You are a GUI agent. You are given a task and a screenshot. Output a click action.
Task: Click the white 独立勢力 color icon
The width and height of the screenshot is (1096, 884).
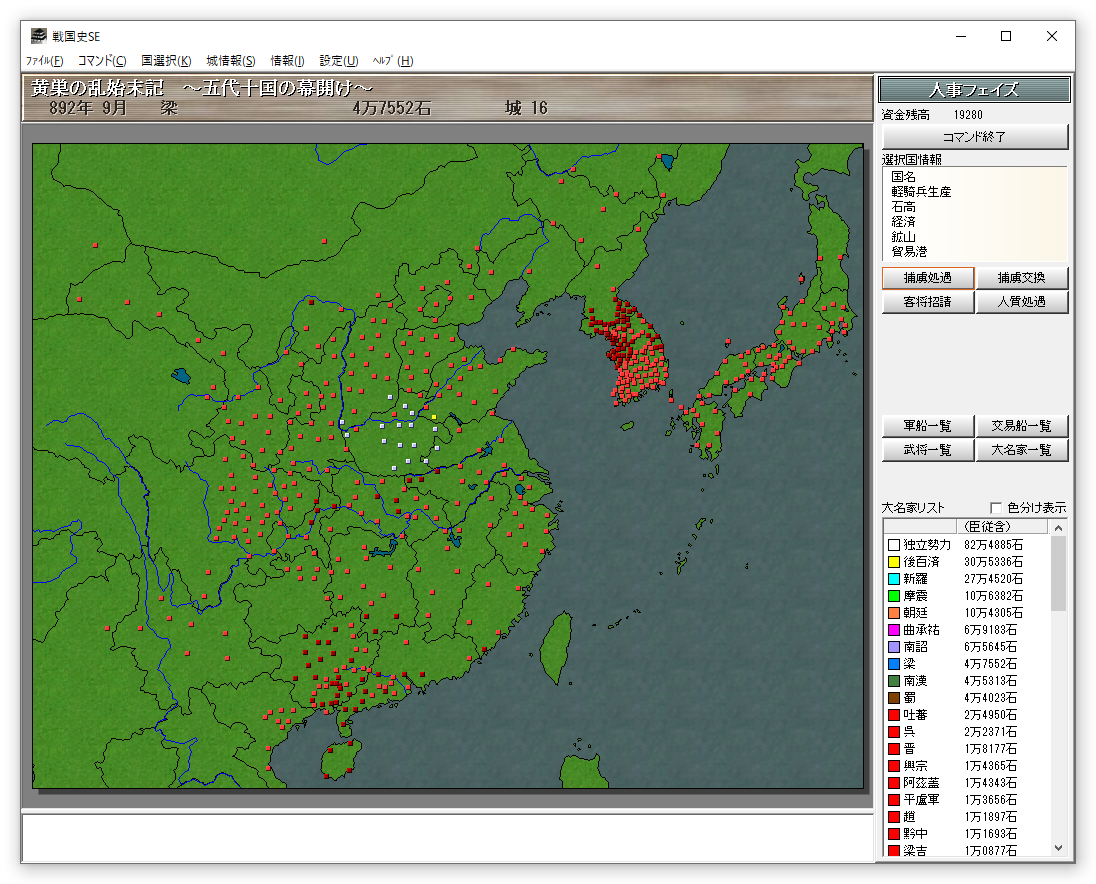click(893, 545)
